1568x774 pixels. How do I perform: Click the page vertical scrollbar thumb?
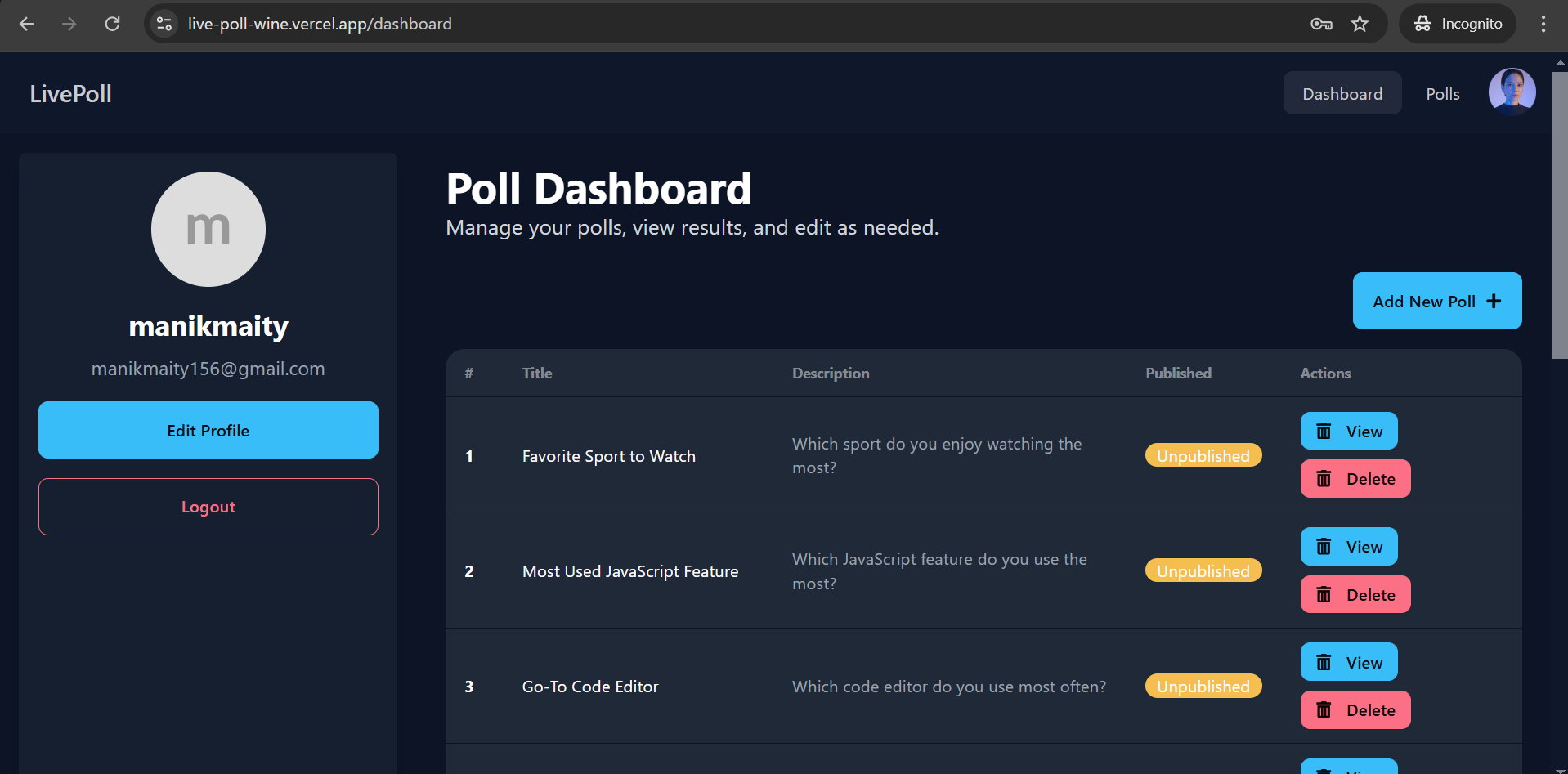point(1560,213)
